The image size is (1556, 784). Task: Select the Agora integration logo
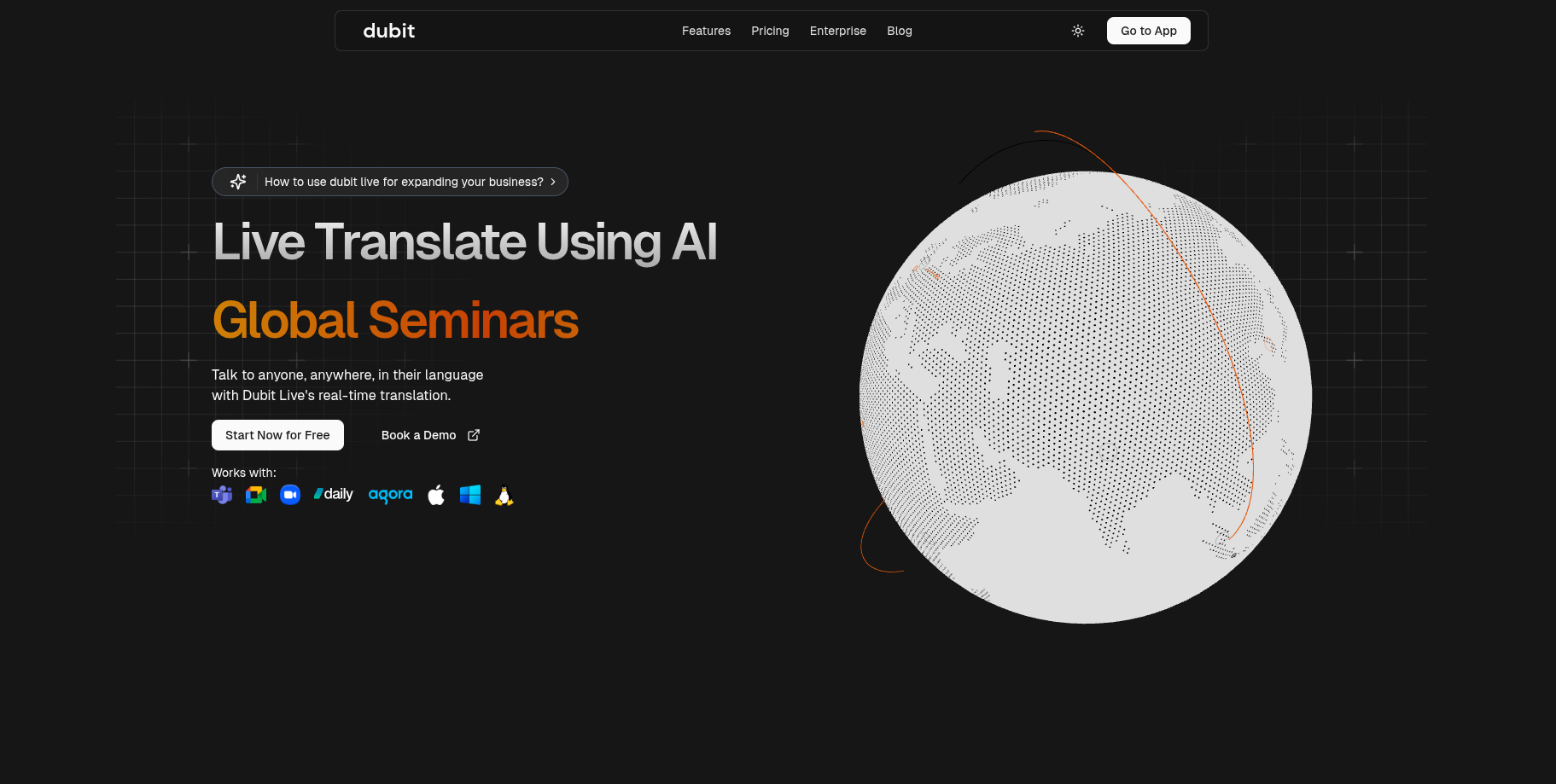tap(390, 495)
